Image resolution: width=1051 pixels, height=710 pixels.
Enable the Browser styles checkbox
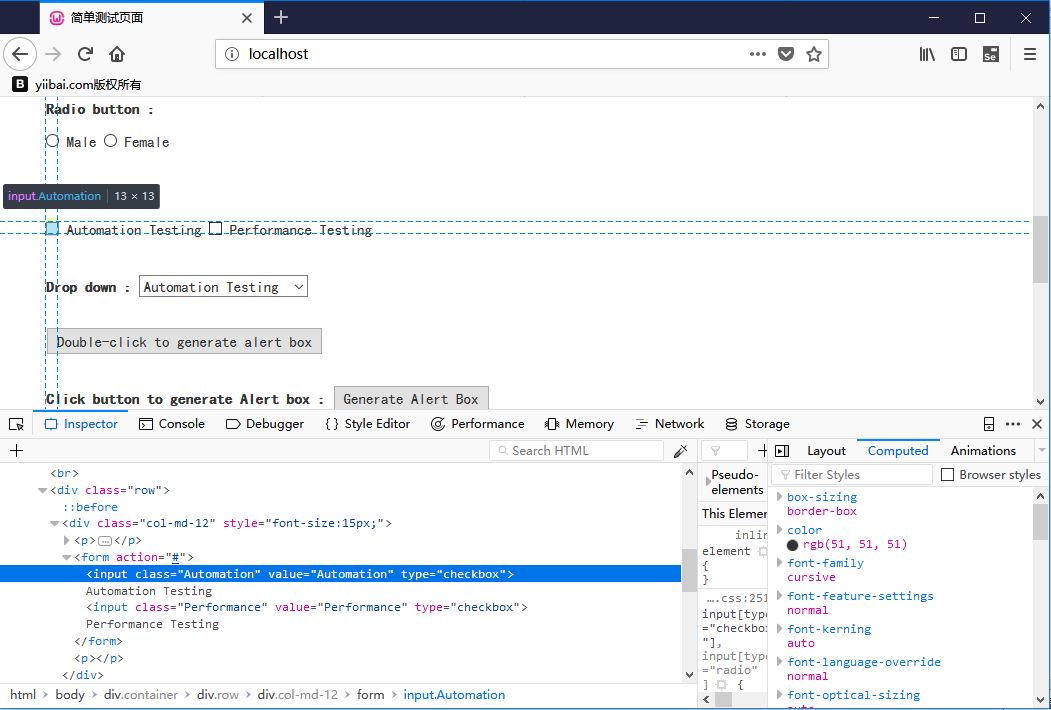(x=947, y=475)
